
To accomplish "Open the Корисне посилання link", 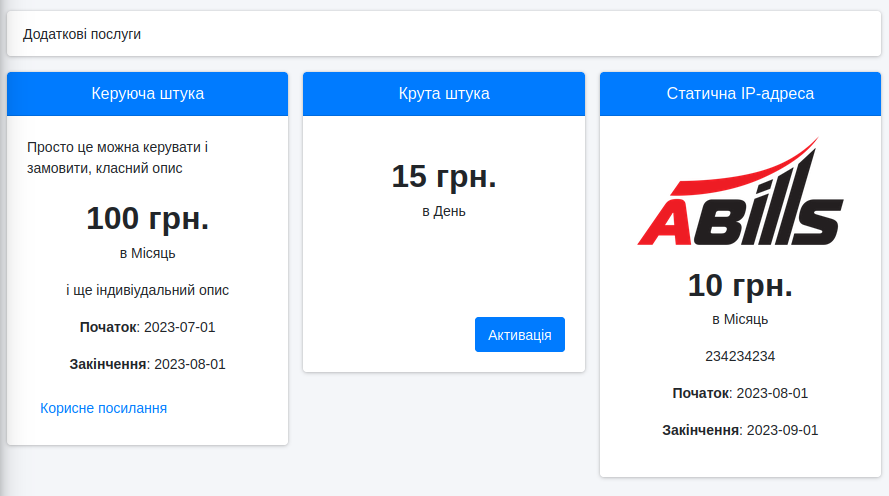I will click(103, 408).
